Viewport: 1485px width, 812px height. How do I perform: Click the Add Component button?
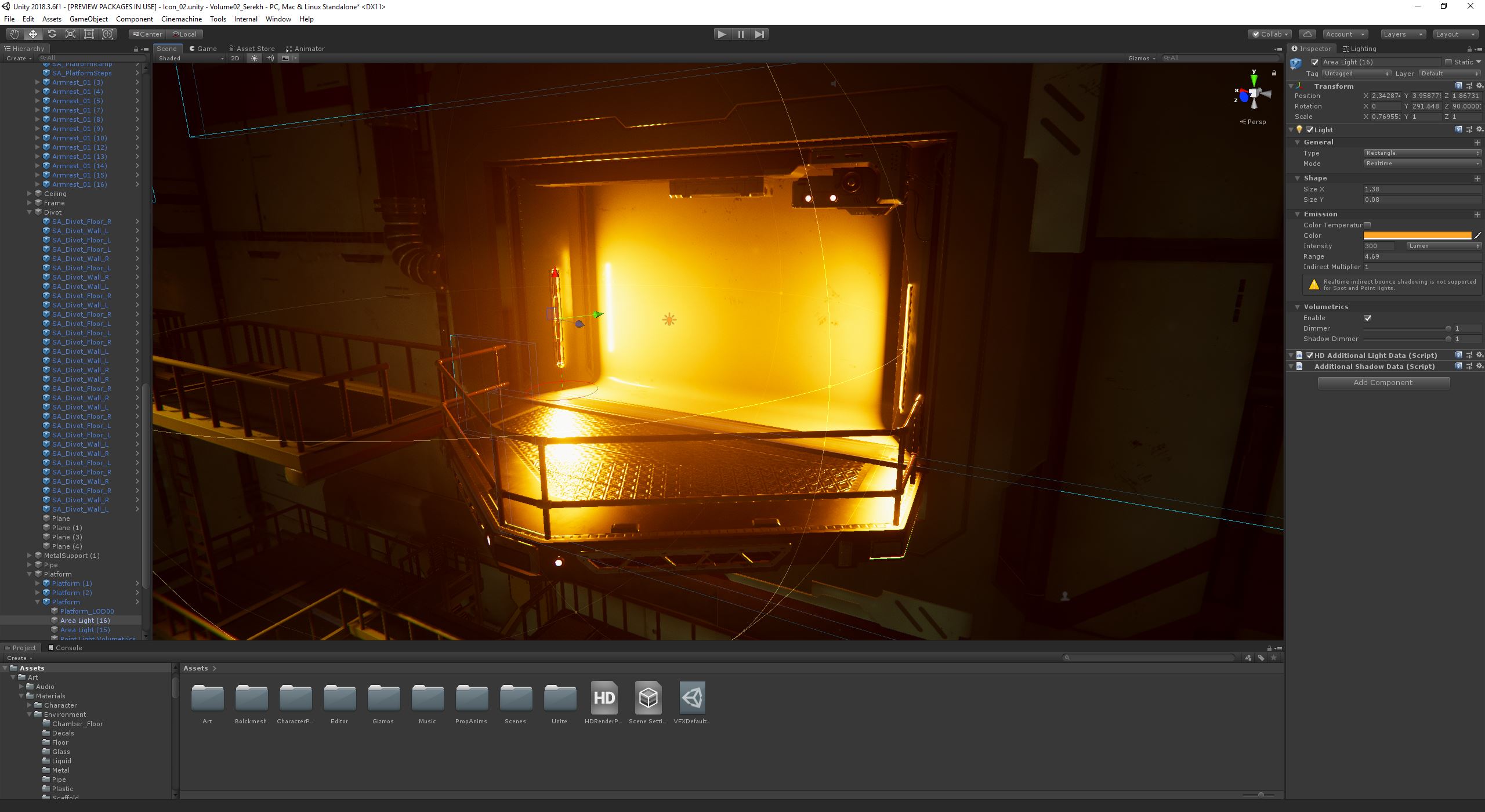click(x=1383, y=383)
